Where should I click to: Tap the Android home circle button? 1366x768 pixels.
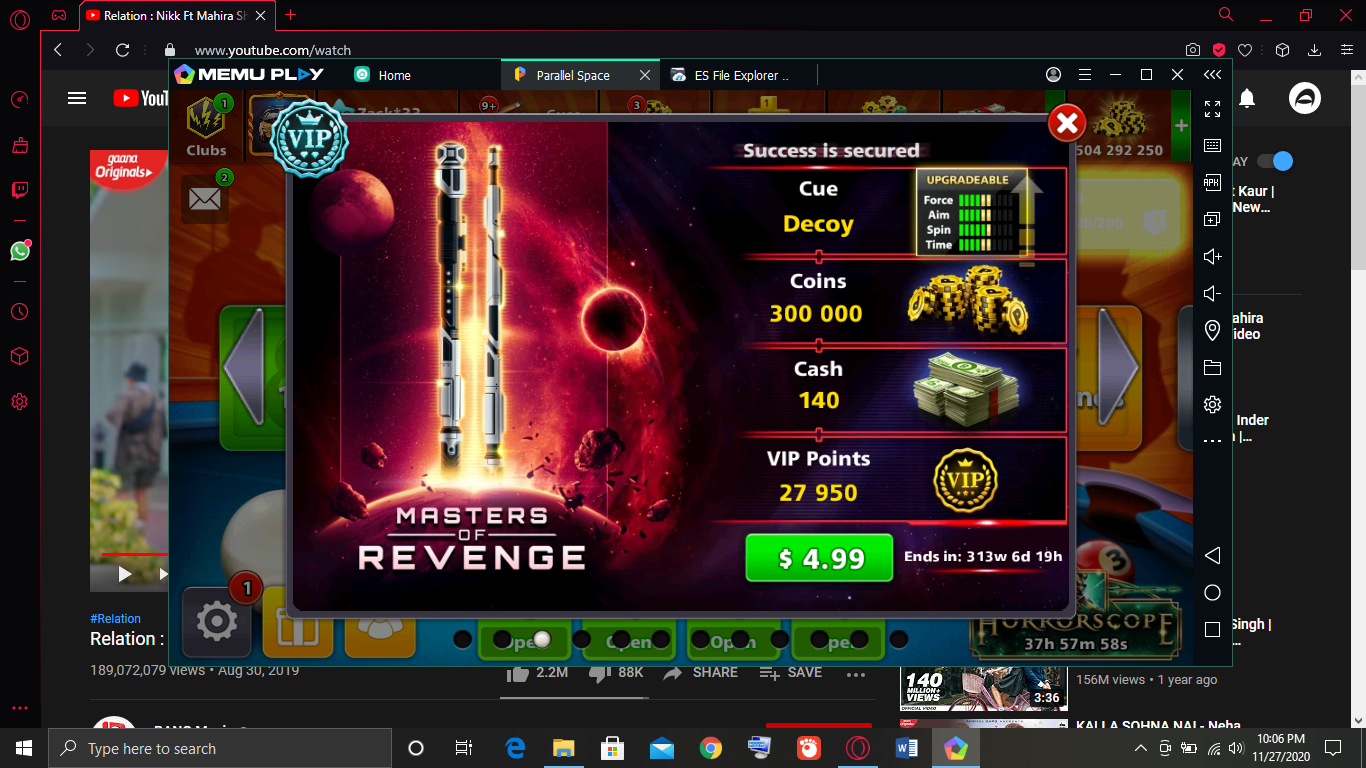(x=1212, y=592)
